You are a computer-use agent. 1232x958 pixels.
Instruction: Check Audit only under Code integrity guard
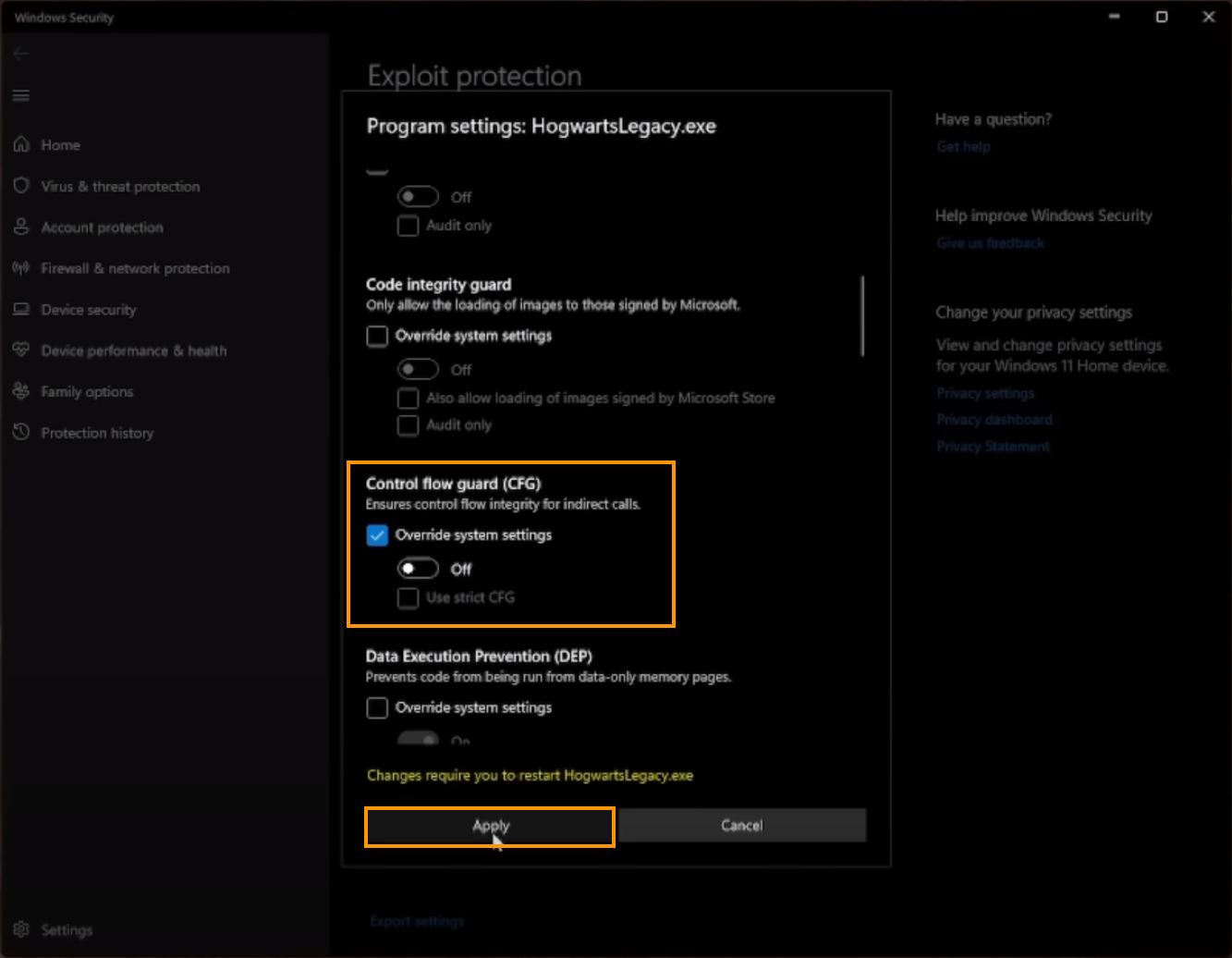(408, 425)
